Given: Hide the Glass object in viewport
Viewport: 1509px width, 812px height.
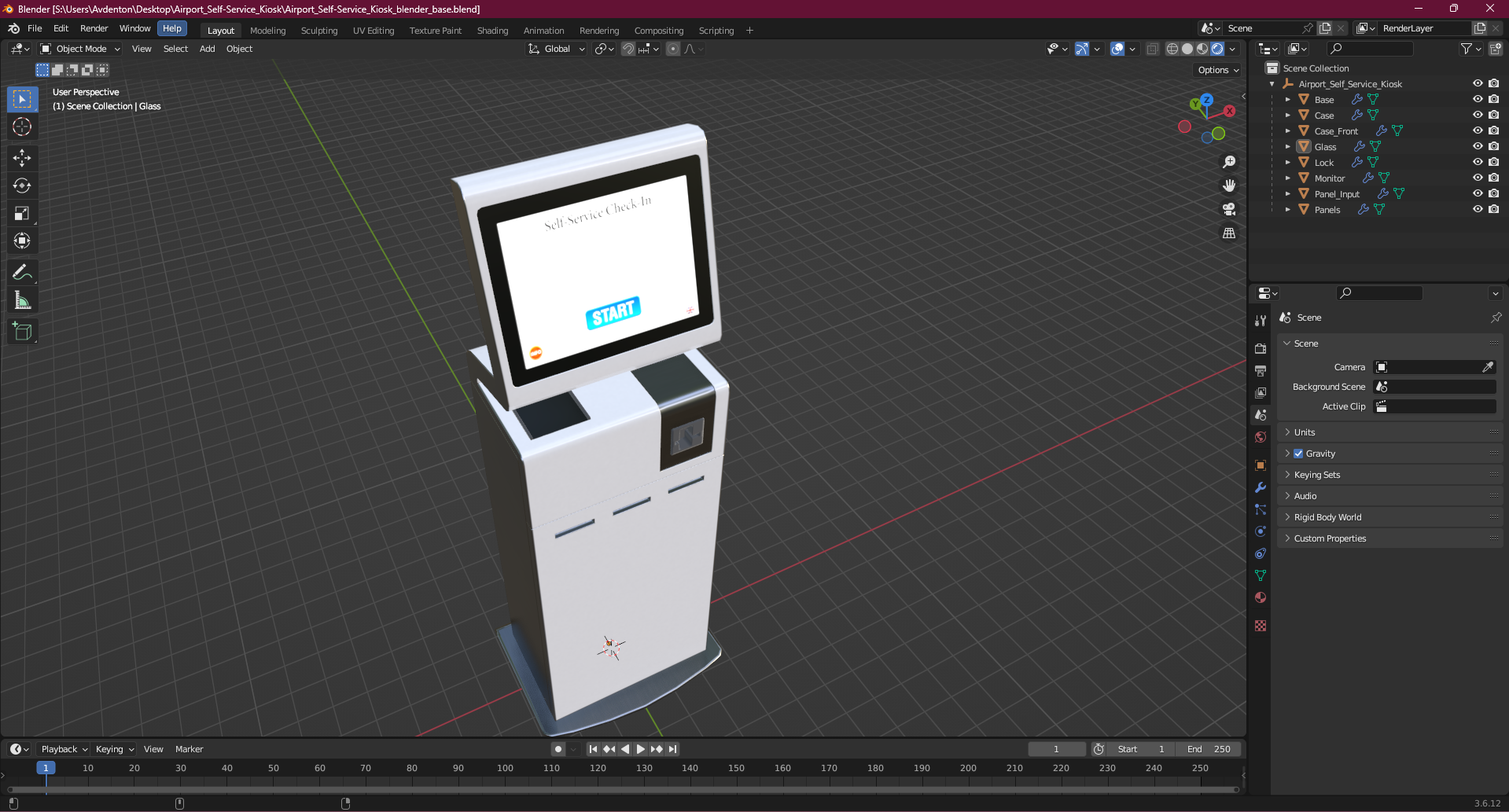Looking at the screenshot, I should pyautogui.click(x=1478, y=146).
